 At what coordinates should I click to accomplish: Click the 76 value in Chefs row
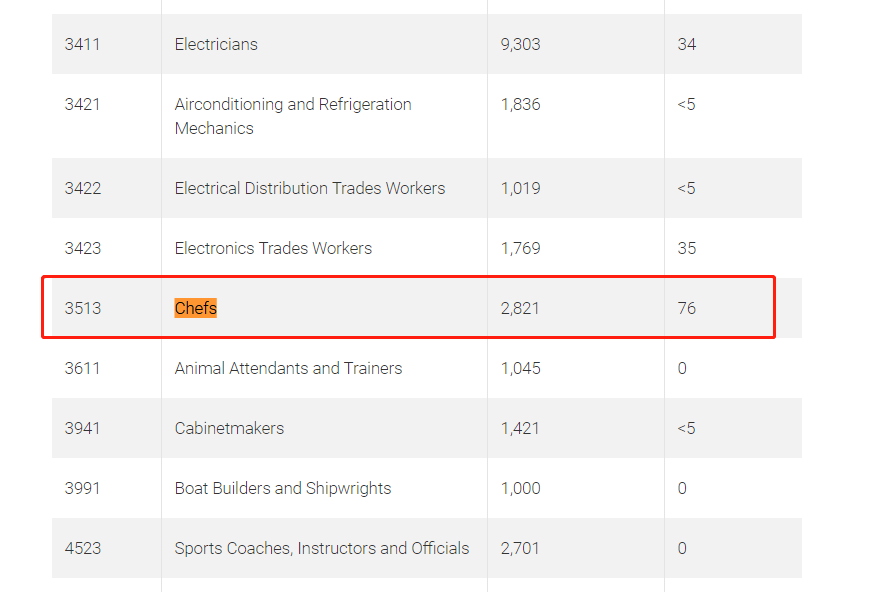tap(687, 308)
